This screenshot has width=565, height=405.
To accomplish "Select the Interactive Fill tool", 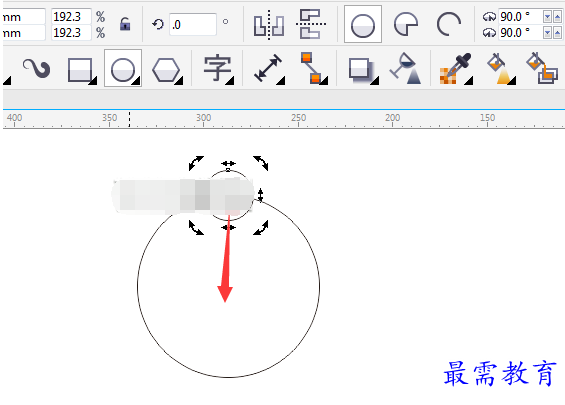I will click(499, 68).
